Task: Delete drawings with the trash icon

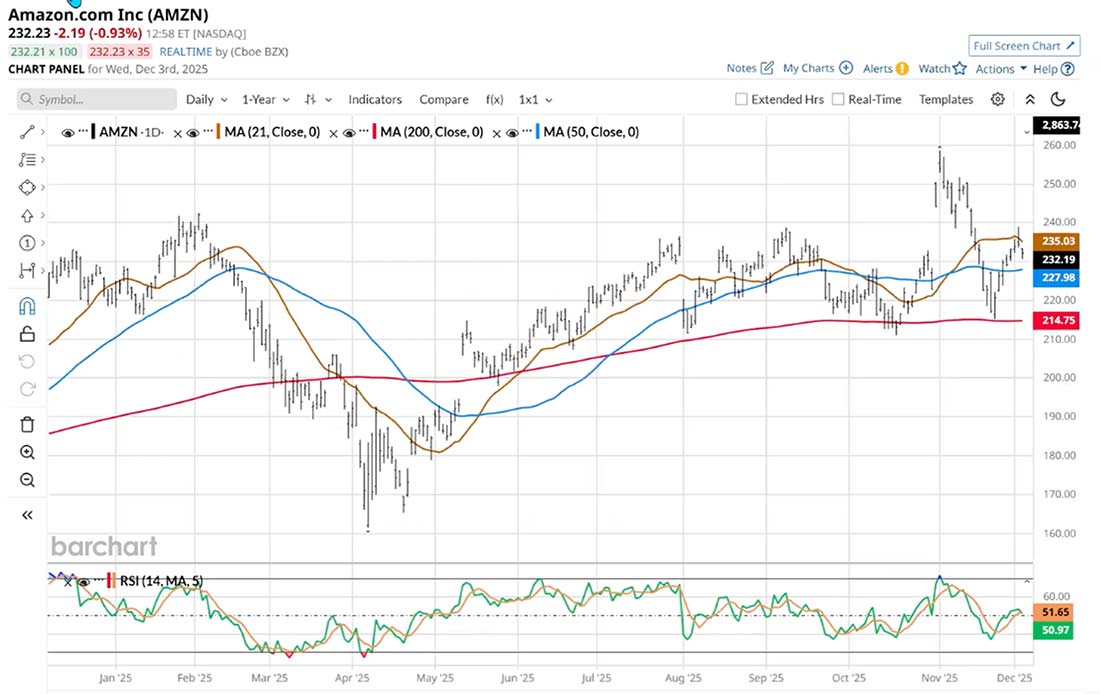Action: point(26,424)
